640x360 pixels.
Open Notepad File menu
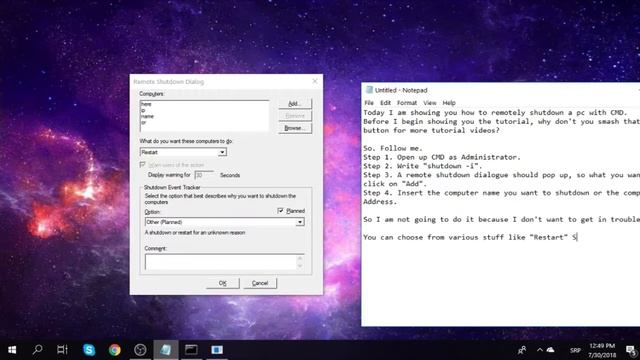[369, 103]
